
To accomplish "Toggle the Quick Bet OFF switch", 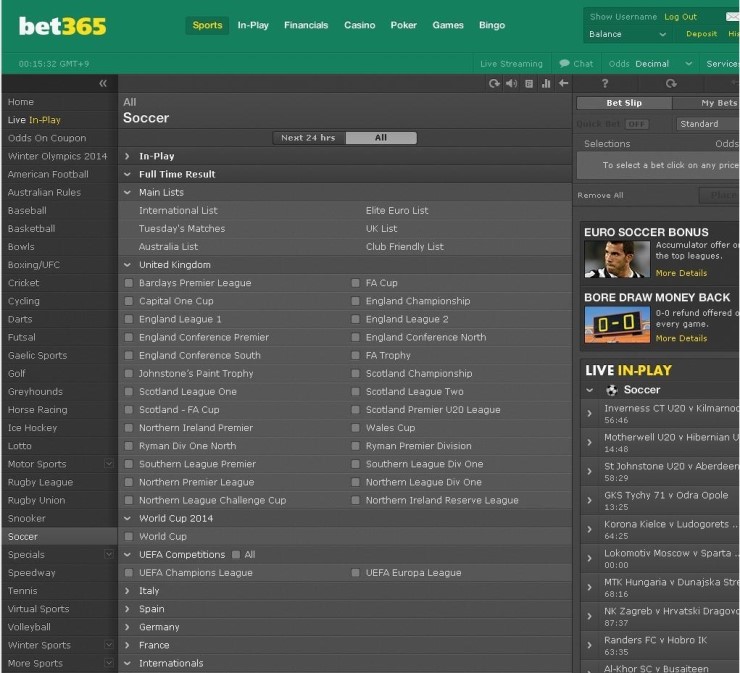I will [x=637, y=124].
